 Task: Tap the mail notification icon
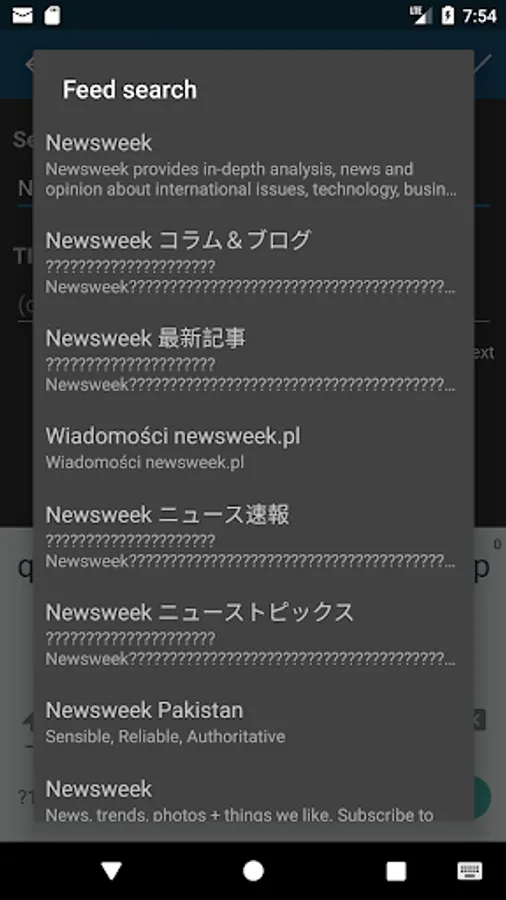[x=22, y=15]
